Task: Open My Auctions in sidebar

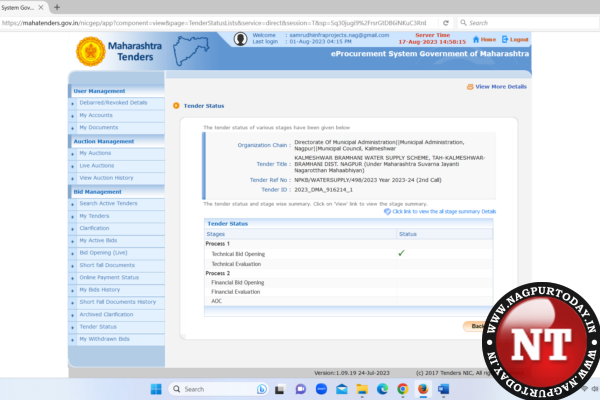Action: pos(95,153)
